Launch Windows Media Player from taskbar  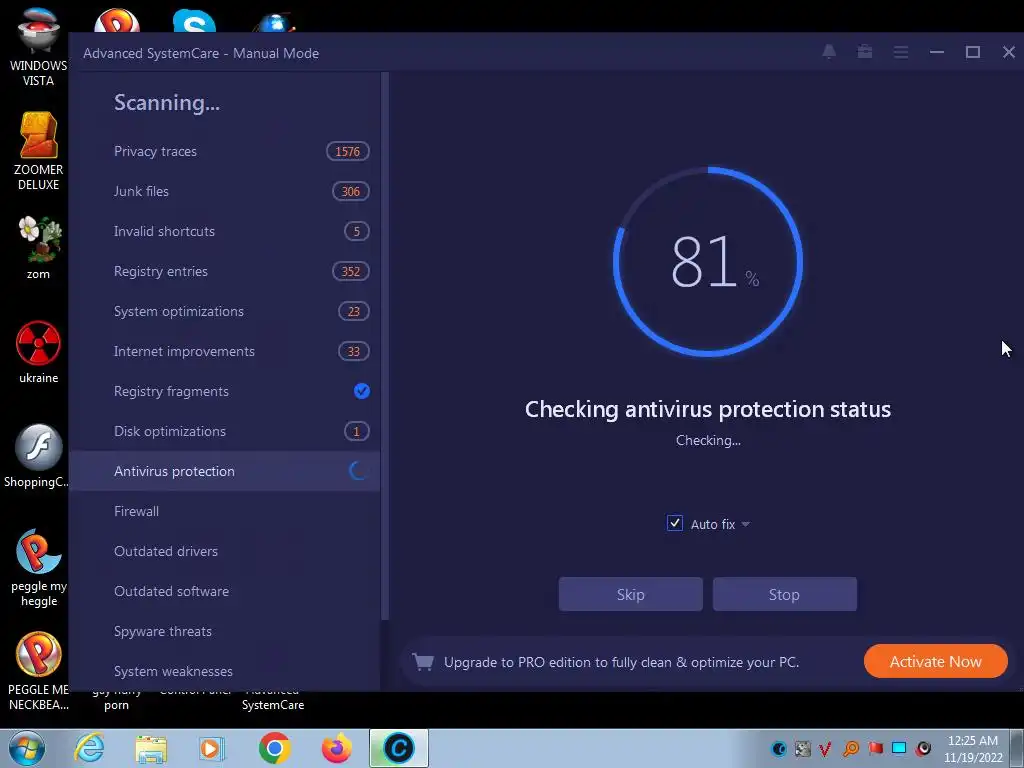(x=211, y=748)
